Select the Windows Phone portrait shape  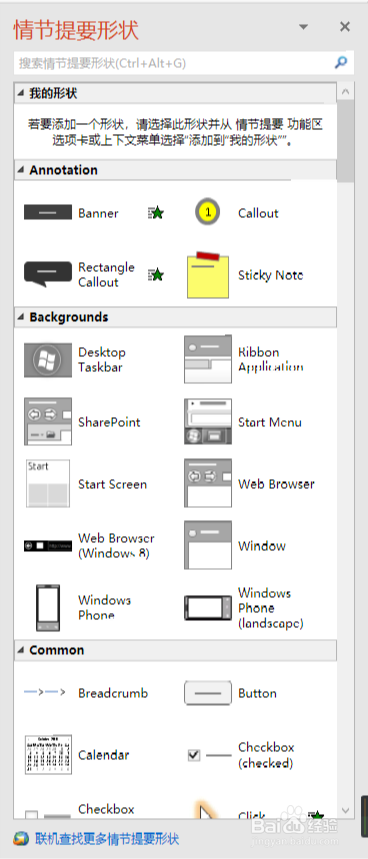click(x=48, y=608)
